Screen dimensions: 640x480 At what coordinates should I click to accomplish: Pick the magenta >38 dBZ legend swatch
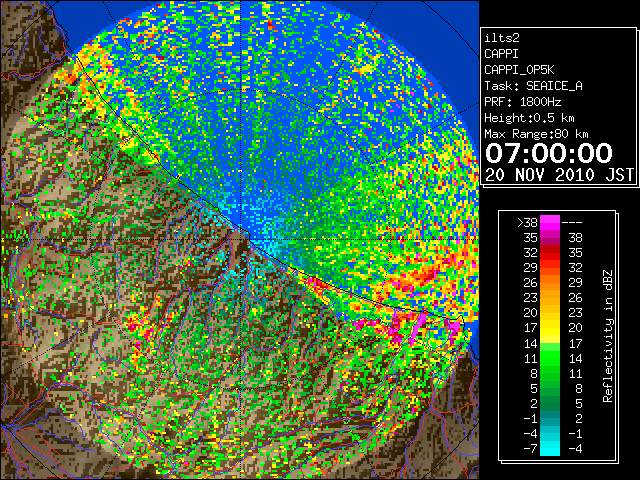click(x=550, y=223)
